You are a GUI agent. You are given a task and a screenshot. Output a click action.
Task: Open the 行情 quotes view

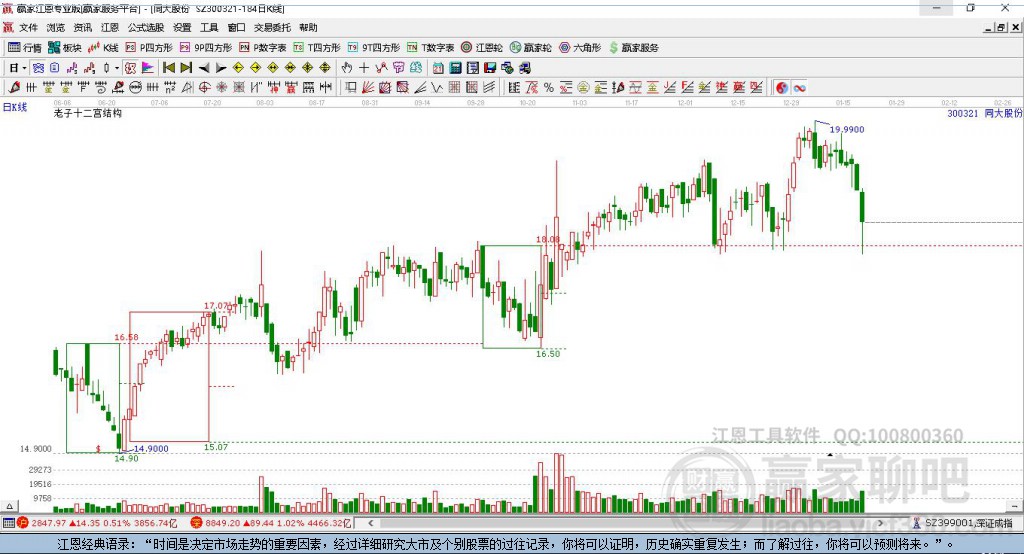[25, 48]
